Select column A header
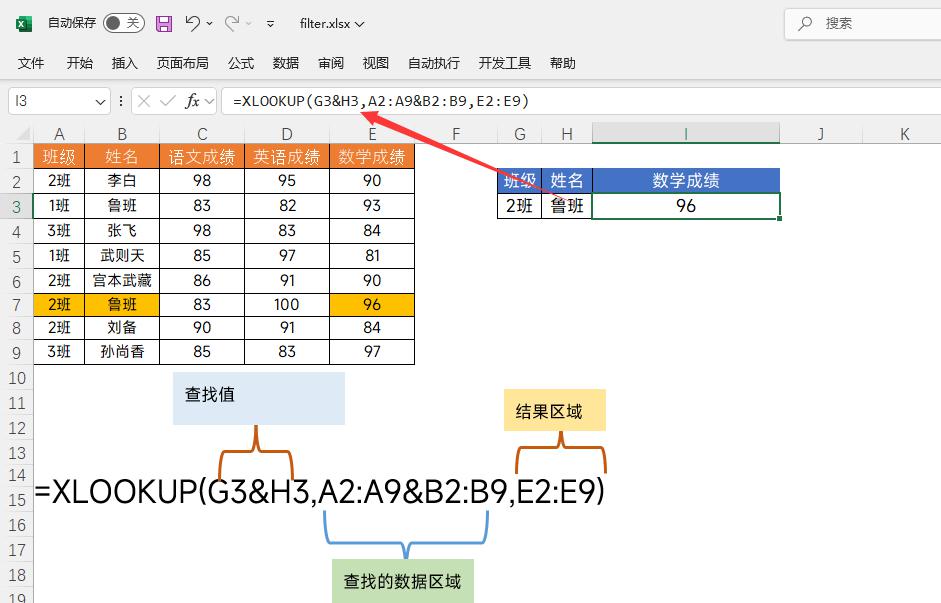Image resolution: width=941 pixels, height=603 pixels. (59, 134)
